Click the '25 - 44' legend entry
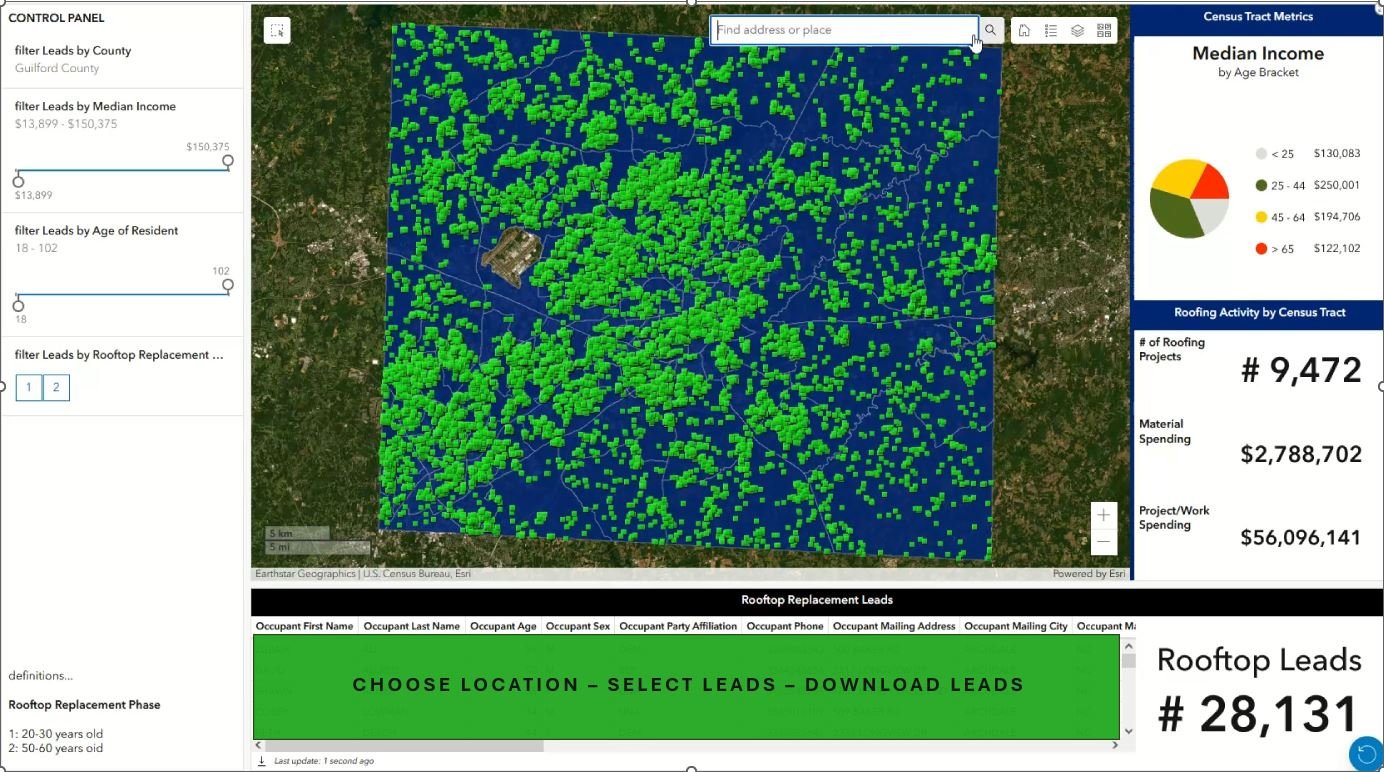This screenshot has height=772, width=1384. pyautogui.click(x=1308, y=185)
